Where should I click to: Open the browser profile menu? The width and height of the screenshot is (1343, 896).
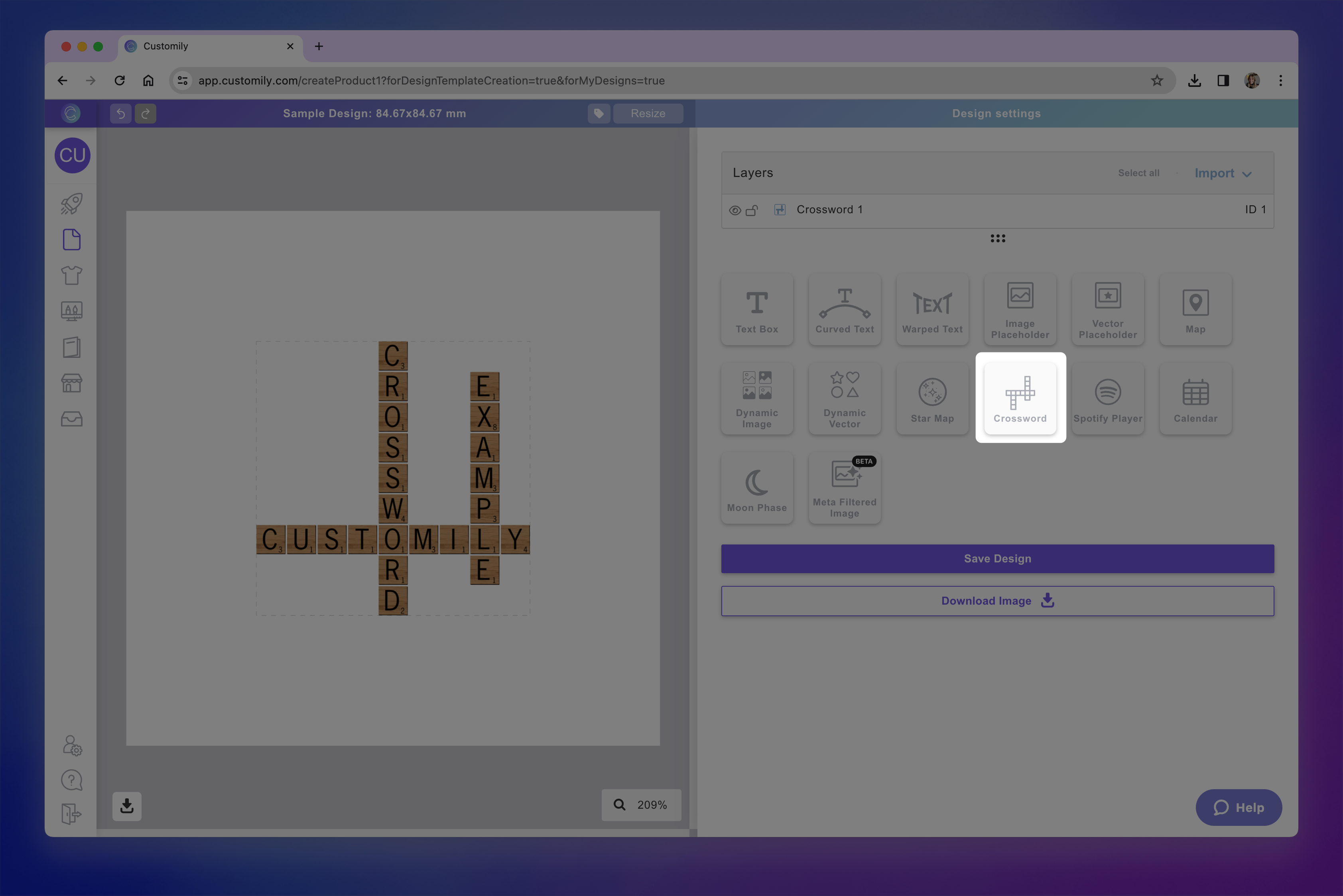(1252, 80)
